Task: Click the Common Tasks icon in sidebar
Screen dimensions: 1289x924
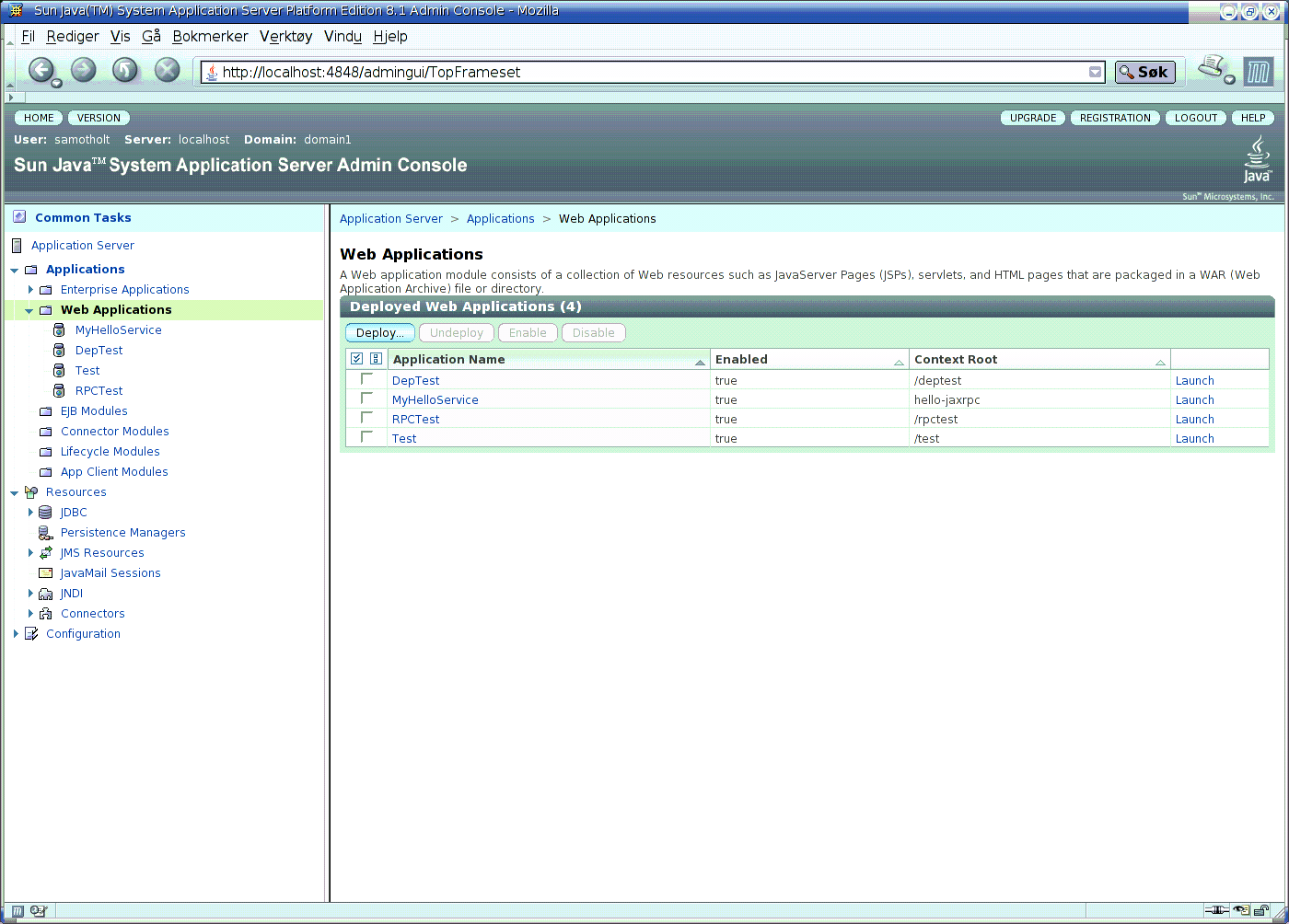Action: click(19, 217)
